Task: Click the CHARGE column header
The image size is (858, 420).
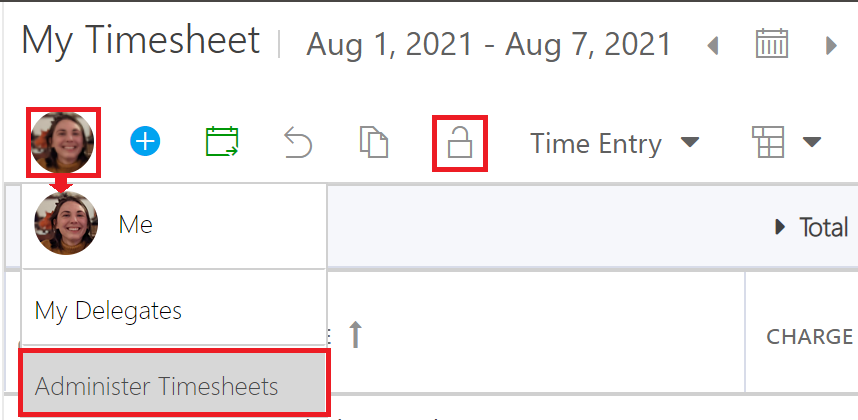Action: pos(809,336)
